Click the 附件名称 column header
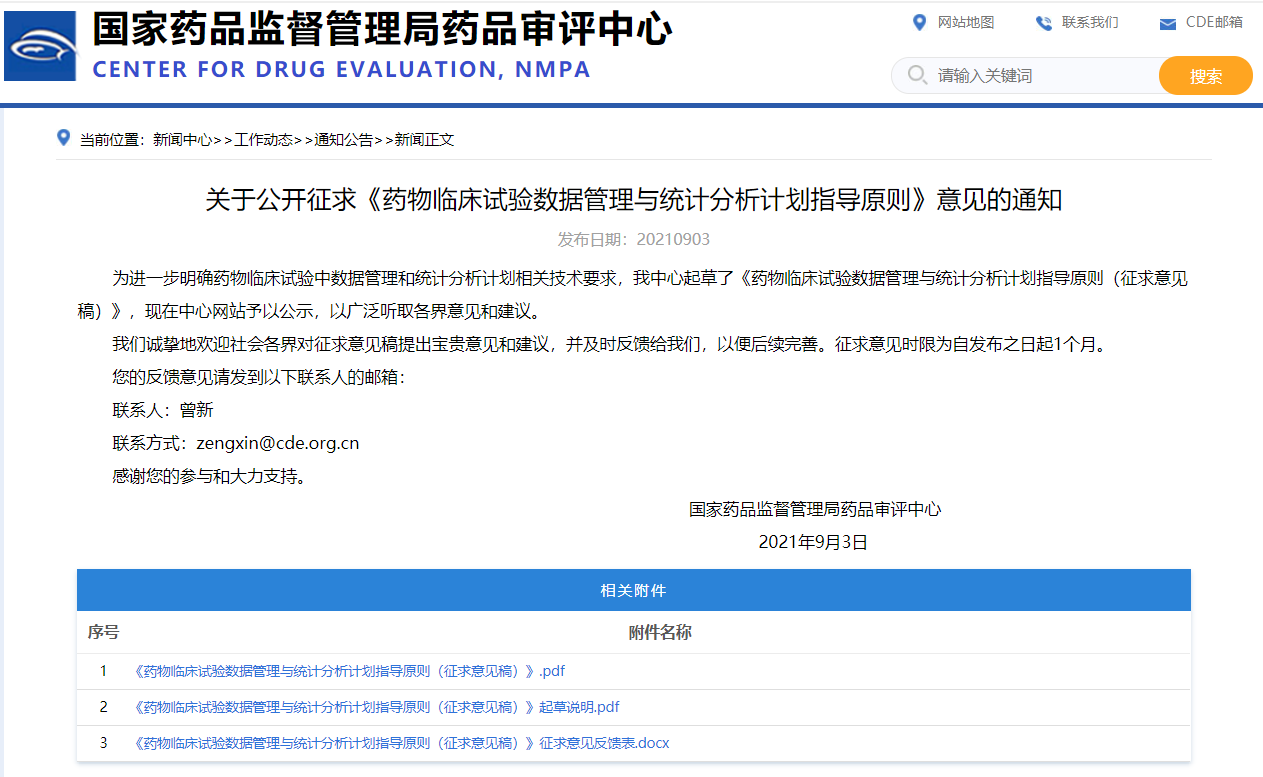Screen dimensions: 1263x777 (x=660, y=632)
